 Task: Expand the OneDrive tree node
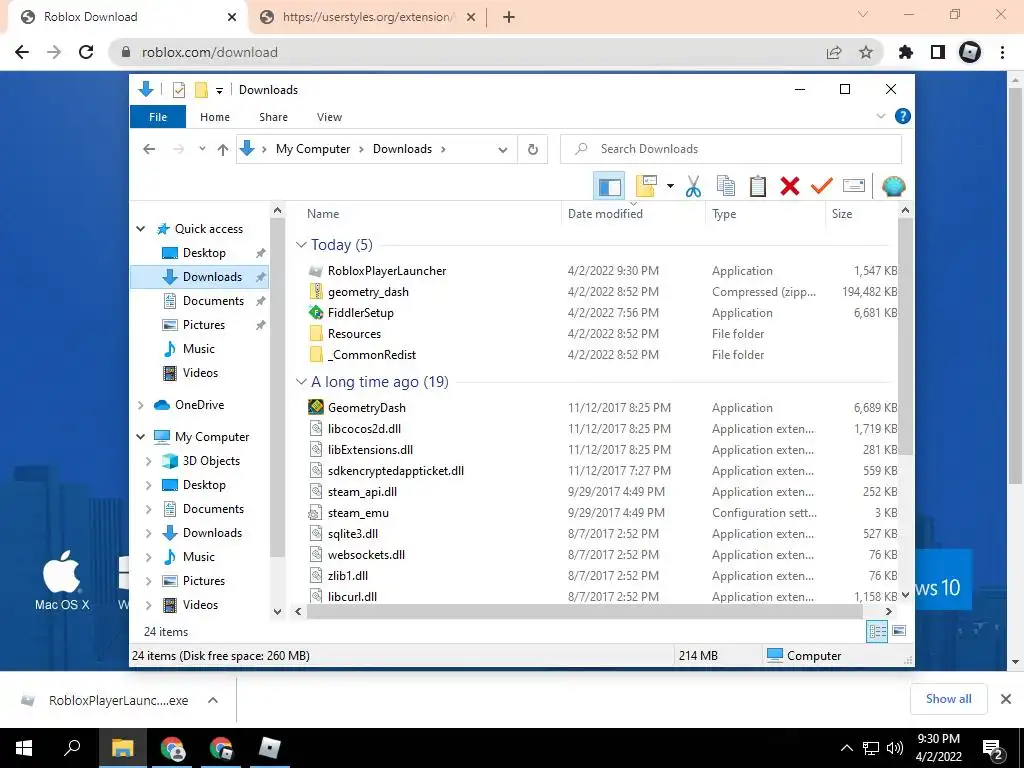[140, 405]
